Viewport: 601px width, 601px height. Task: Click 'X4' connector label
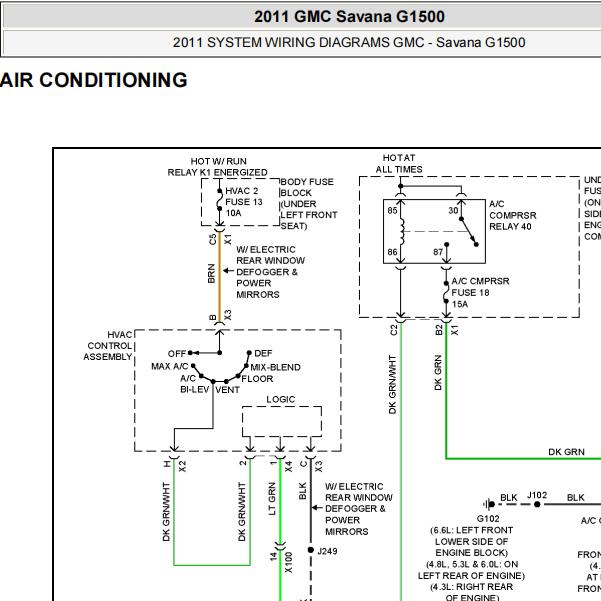pos(288,466)
